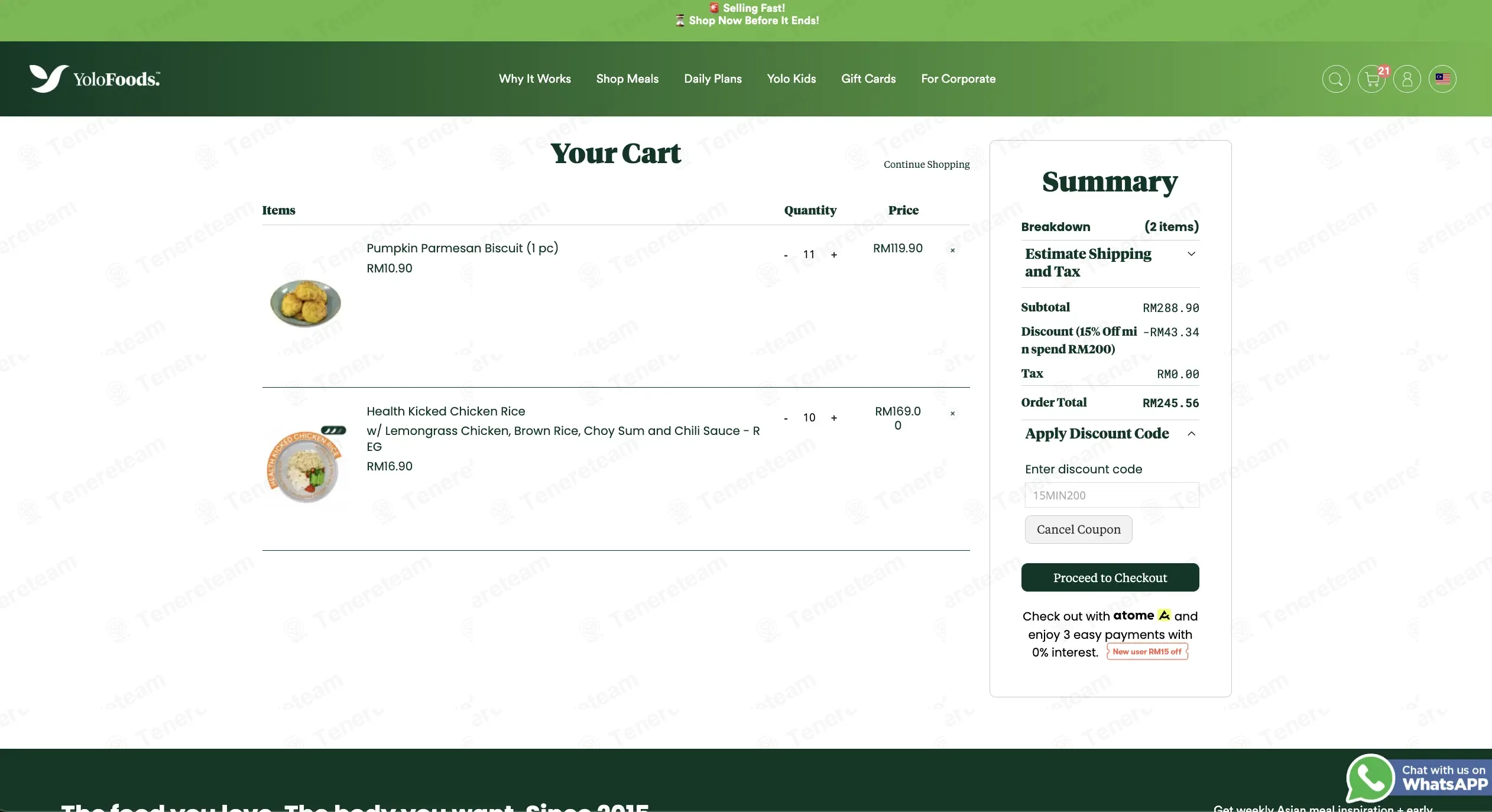Image resolution: width=1492 pixels, height=812 pixels.
Task: Open the Why It Works menu
Action: (x=535, y=79)
